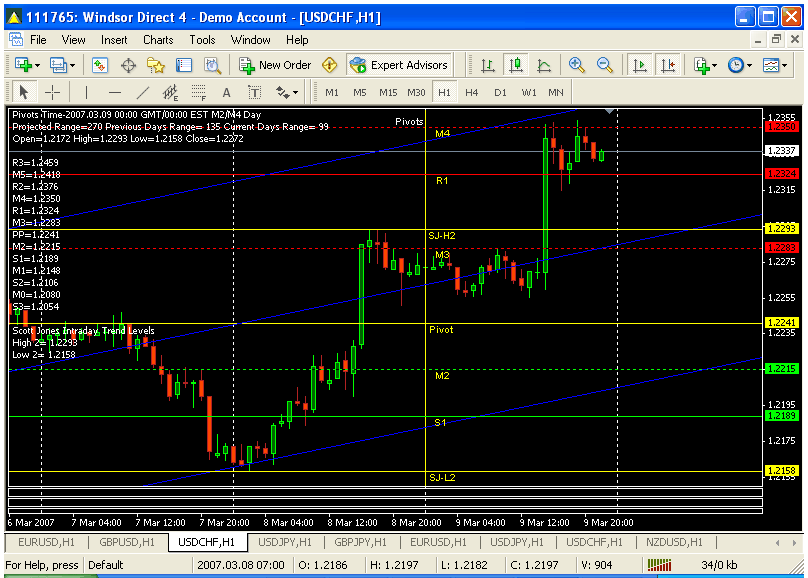Expand the Periodicity clock dropdown
This screenshot has width=808, height=578.
pos(740,65)
